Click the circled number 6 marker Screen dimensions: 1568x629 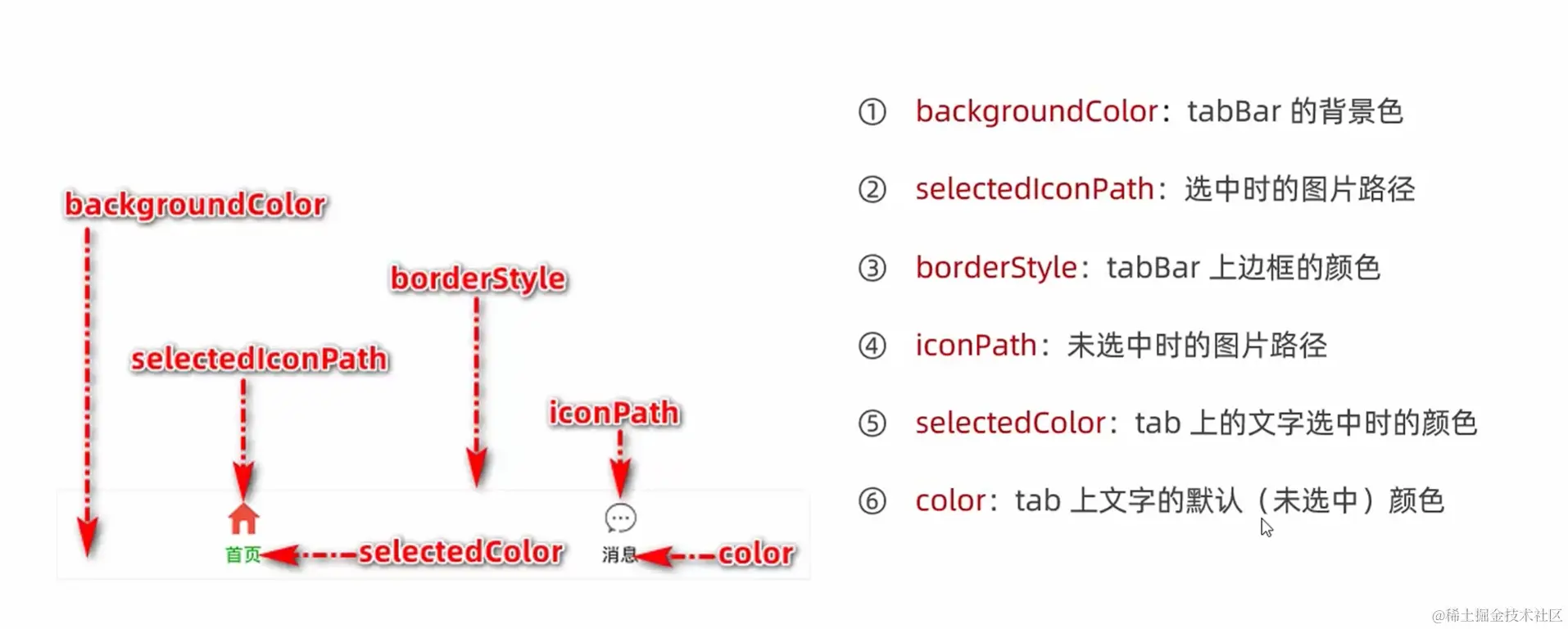click(872, 500)
